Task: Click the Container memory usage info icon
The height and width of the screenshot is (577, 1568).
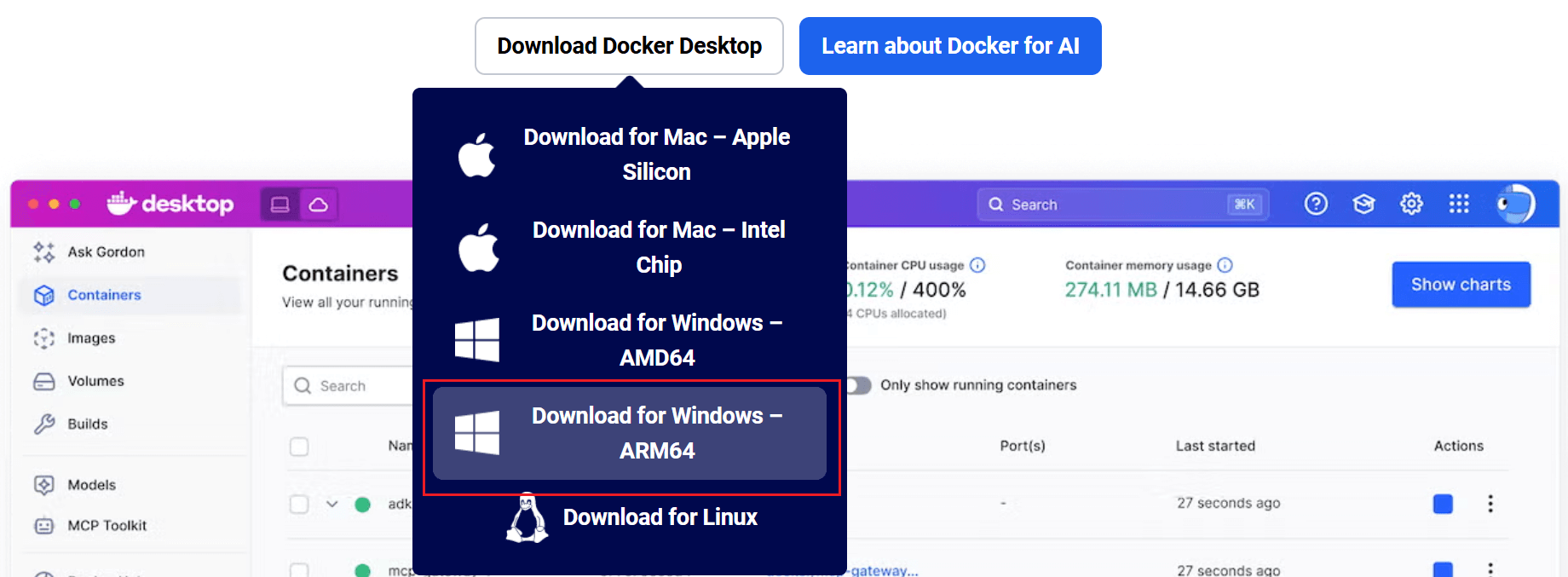Action: click(x=1225, y=265)
